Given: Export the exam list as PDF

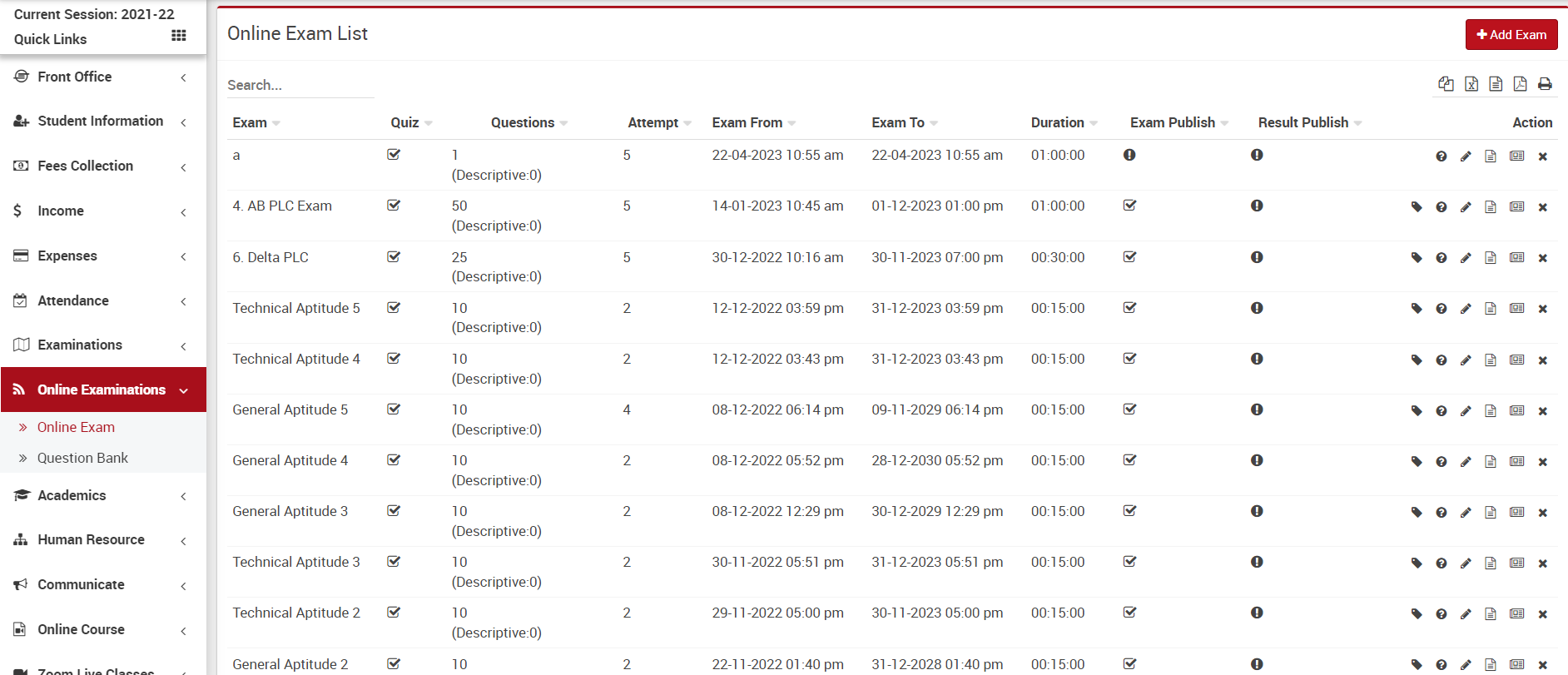Looking at the screenshot, I should click(1520, 84).
